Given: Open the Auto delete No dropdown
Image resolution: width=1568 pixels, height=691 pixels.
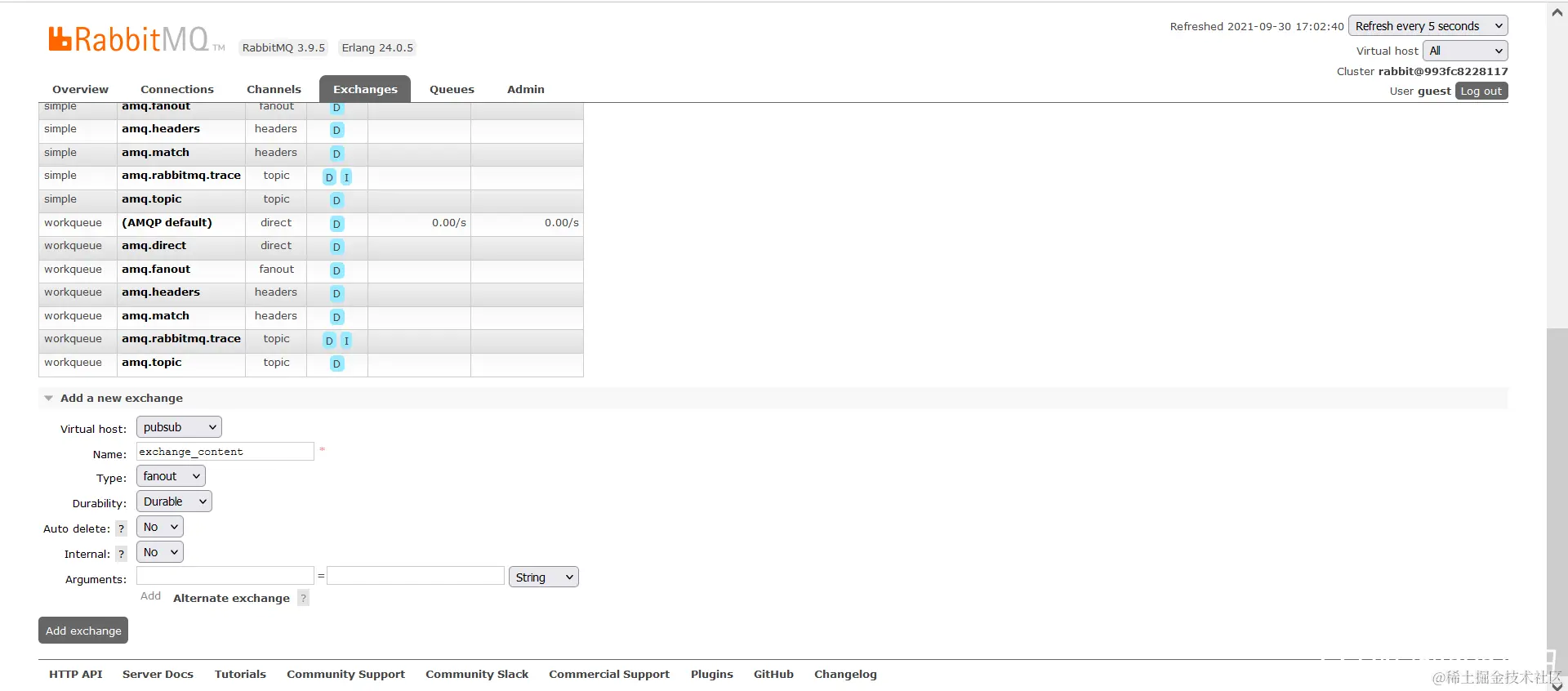Looking at the screenshot, I should pos(159,527).
